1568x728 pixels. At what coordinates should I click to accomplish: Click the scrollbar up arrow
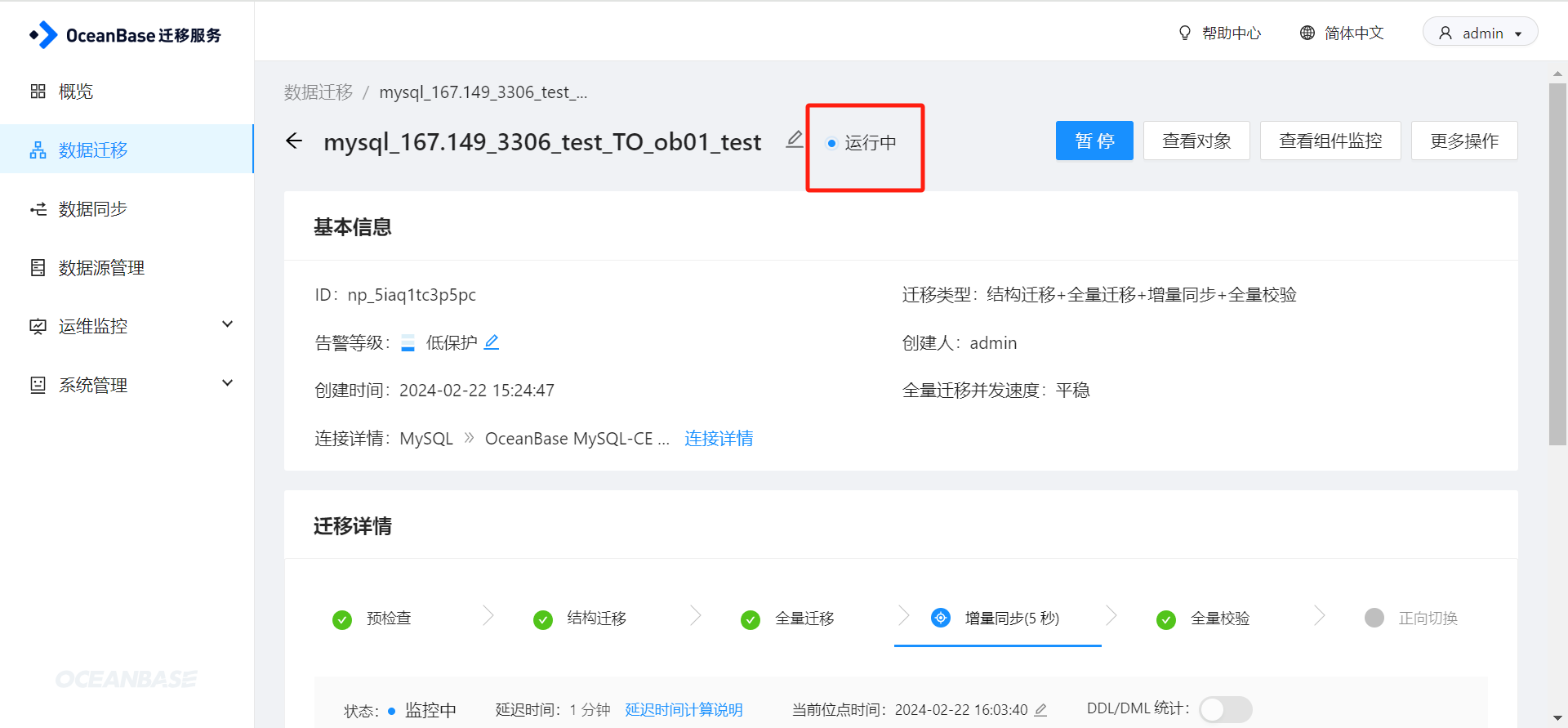coord(1557,74)
